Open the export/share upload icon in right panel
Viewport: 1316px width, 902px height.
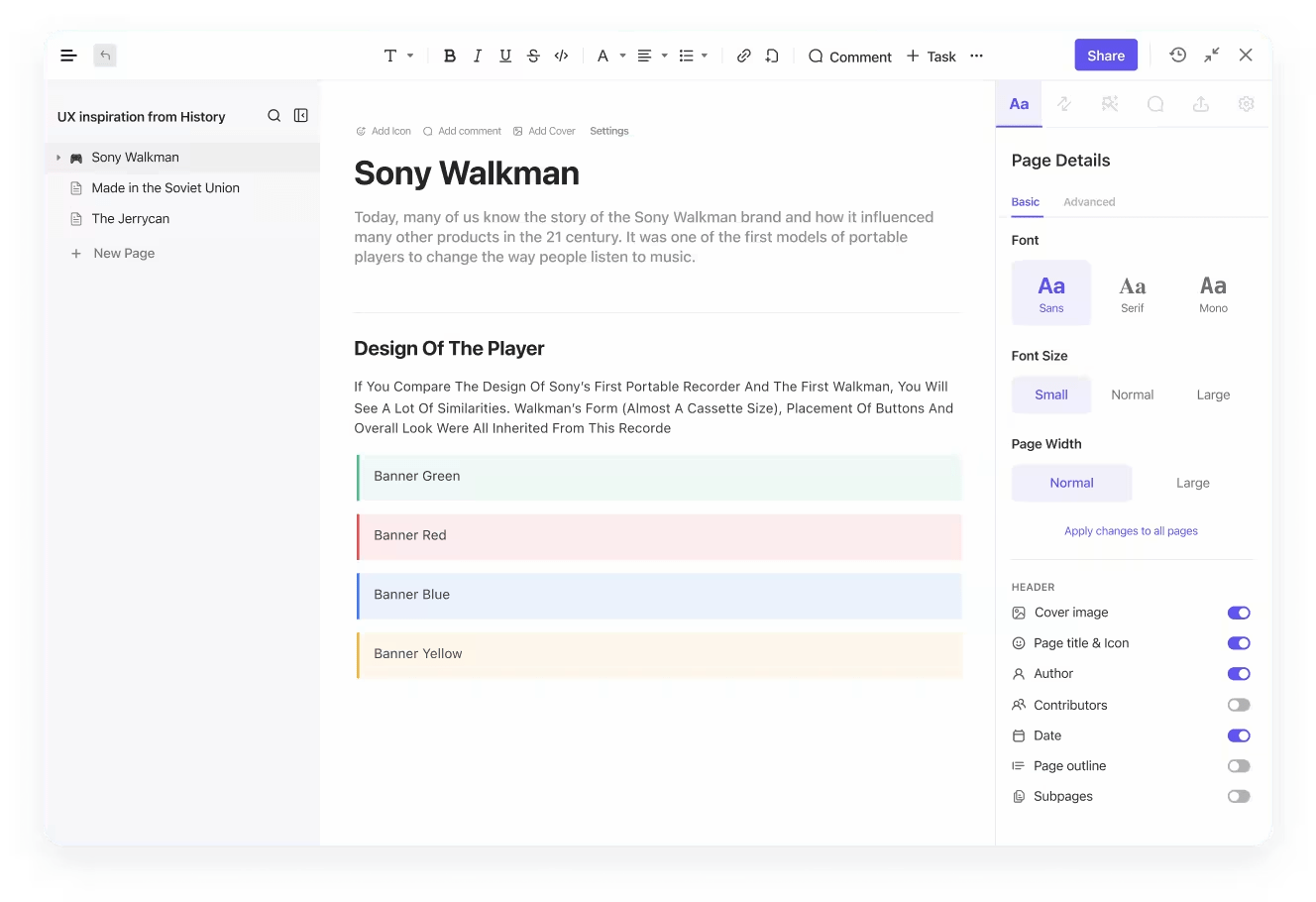(1201, 104)
